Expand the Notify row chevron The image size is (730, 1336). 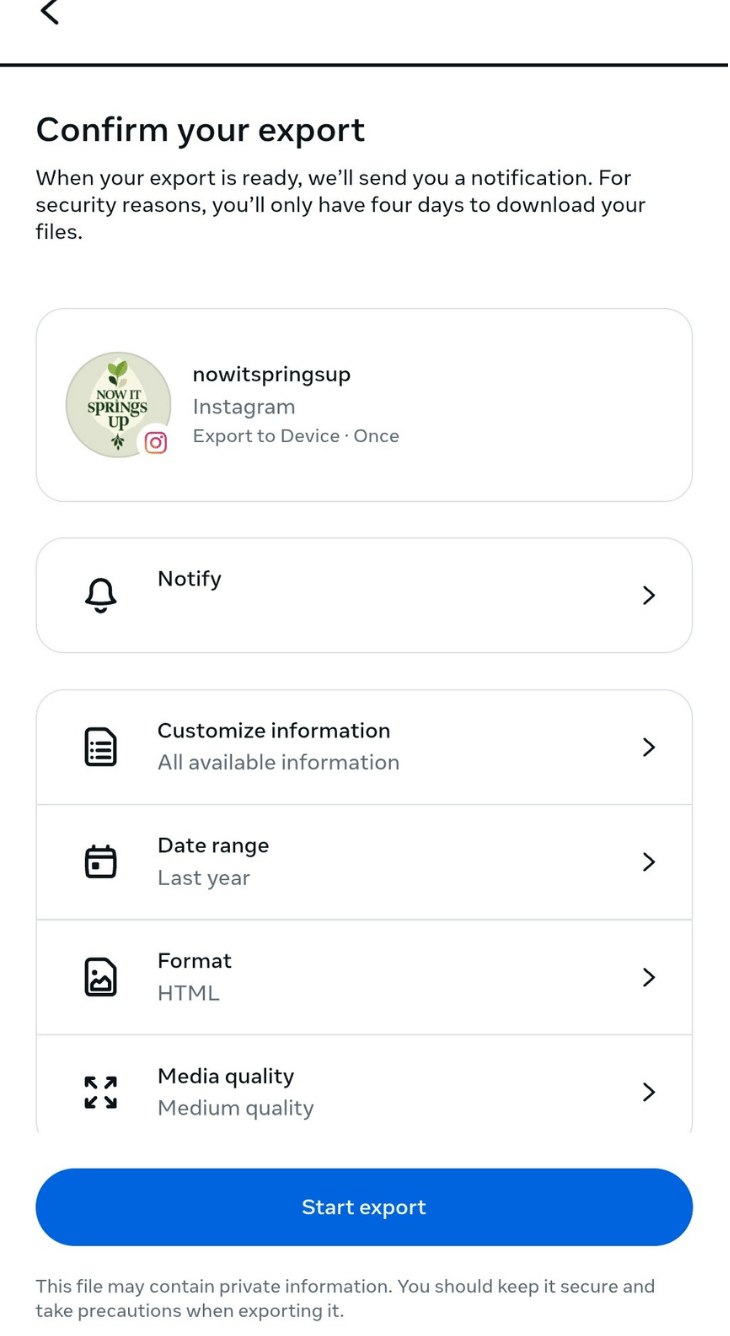pos(649,596)
